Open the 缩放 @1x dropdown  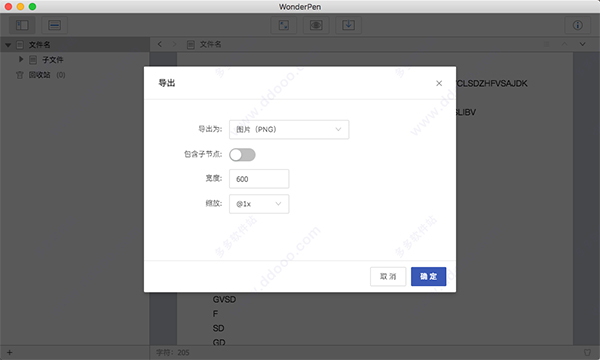click(x=259, y=204)
